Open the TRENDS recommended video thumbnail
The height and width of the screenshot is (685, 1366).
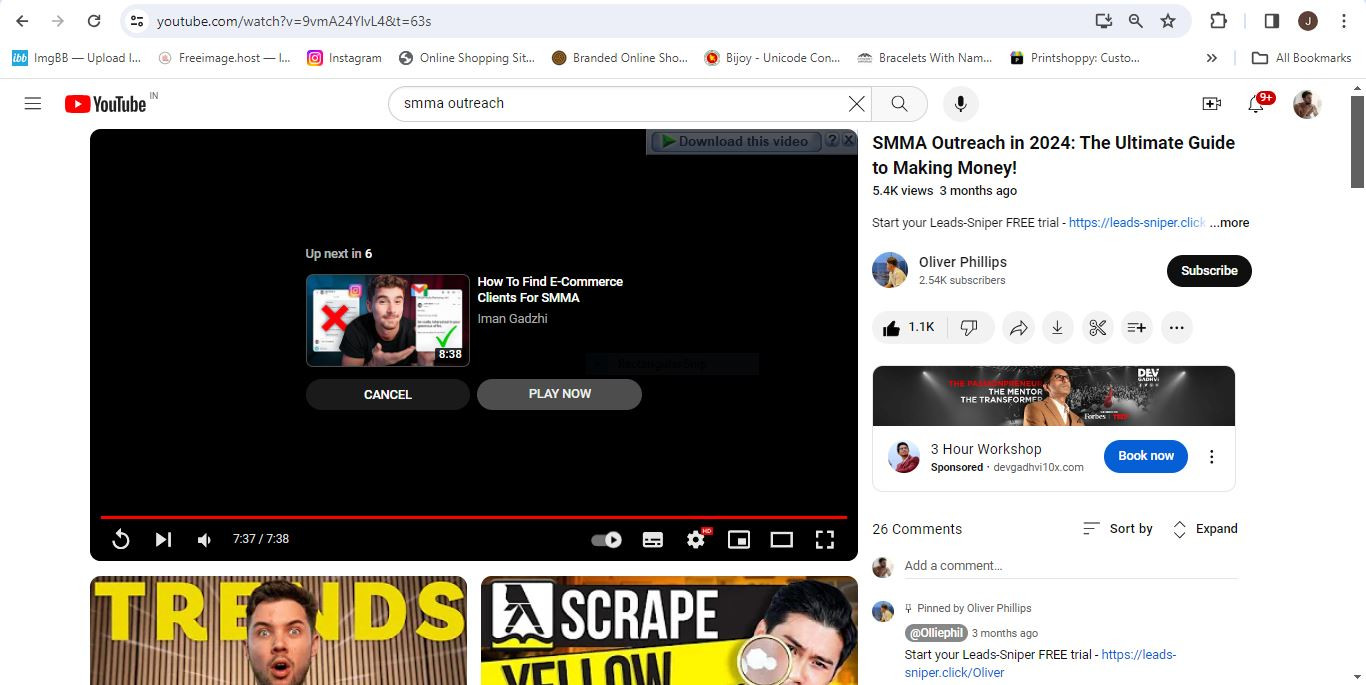278,630
